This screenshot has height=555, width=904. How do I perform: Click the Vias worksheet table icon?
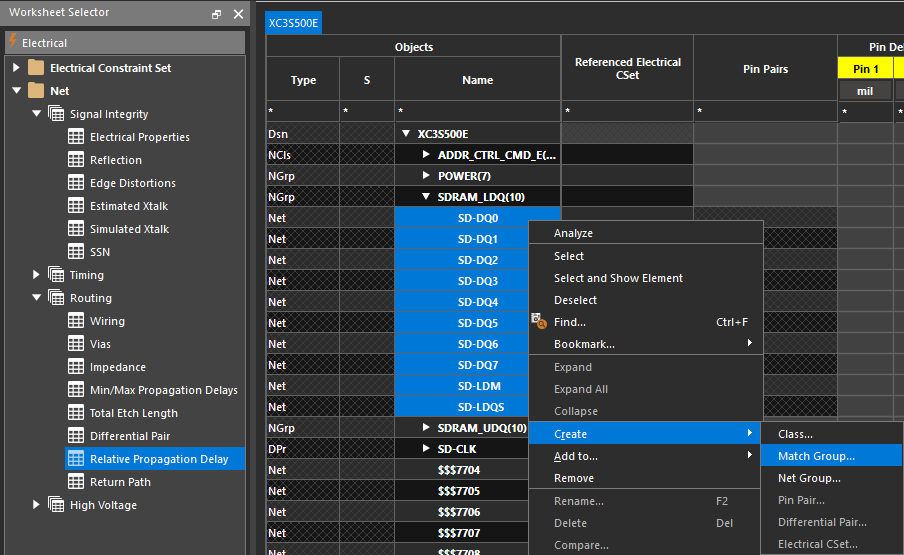(75, 344)
